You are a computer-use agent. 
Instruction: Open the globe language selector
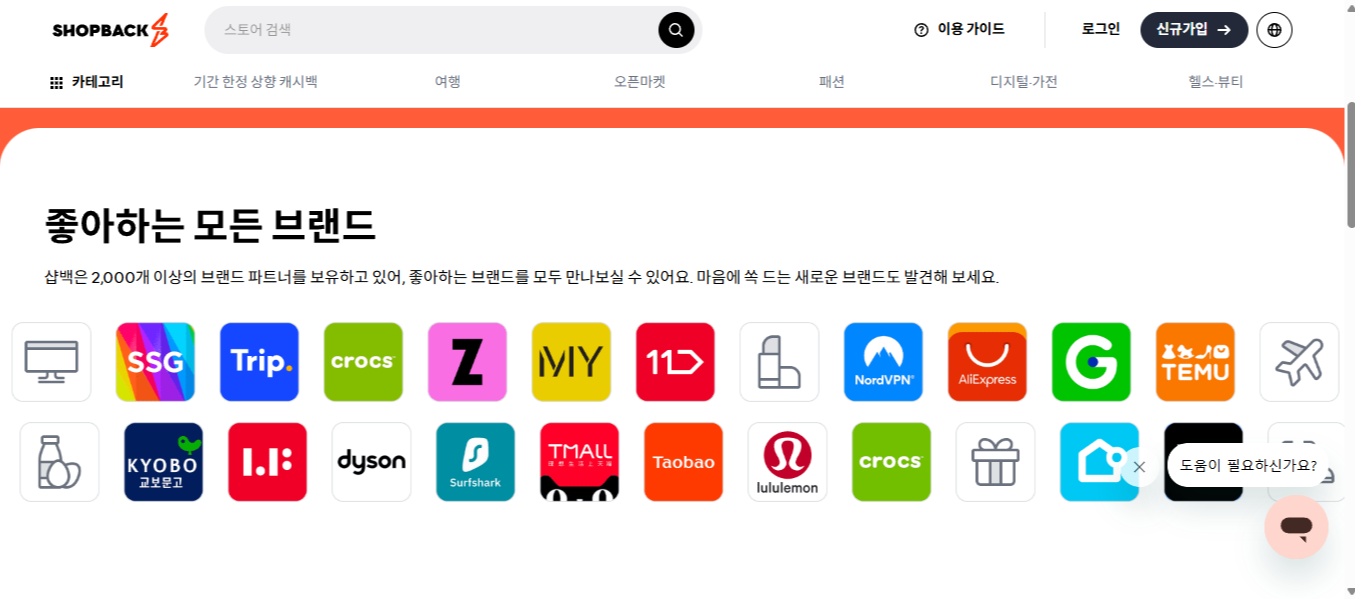click(1274, 30)
